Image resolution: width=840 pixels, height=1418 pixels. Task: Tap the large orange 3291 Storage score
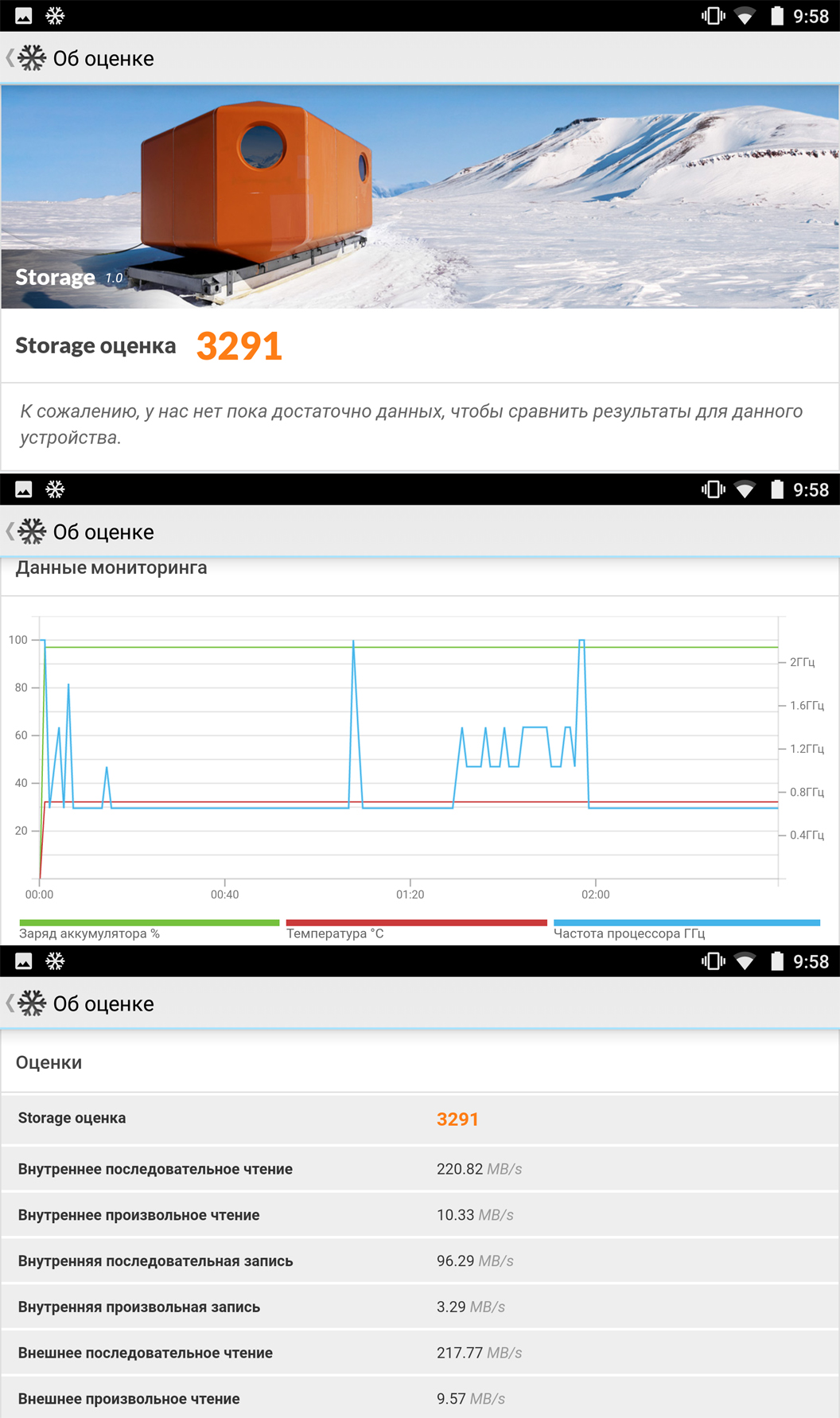(239, 346)
